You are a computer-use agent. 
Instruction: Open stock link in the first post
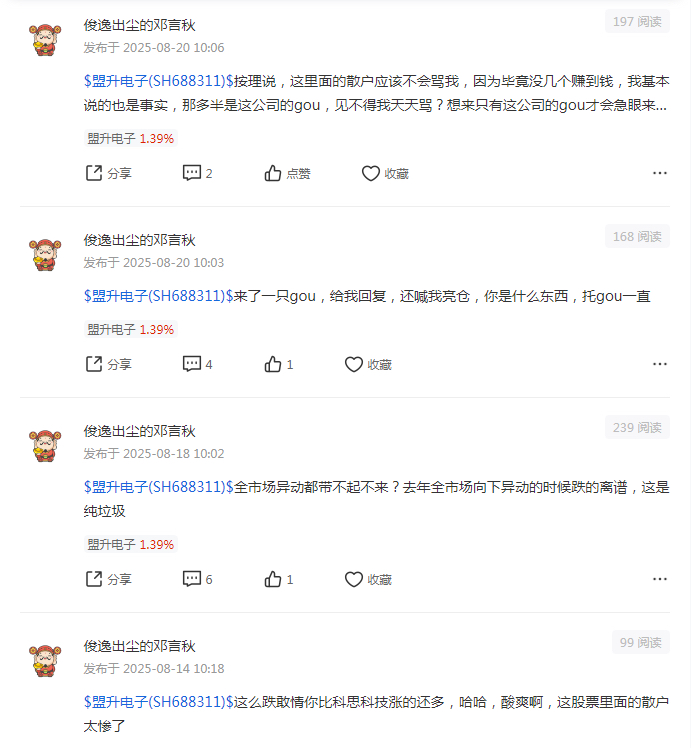[158, 81]
